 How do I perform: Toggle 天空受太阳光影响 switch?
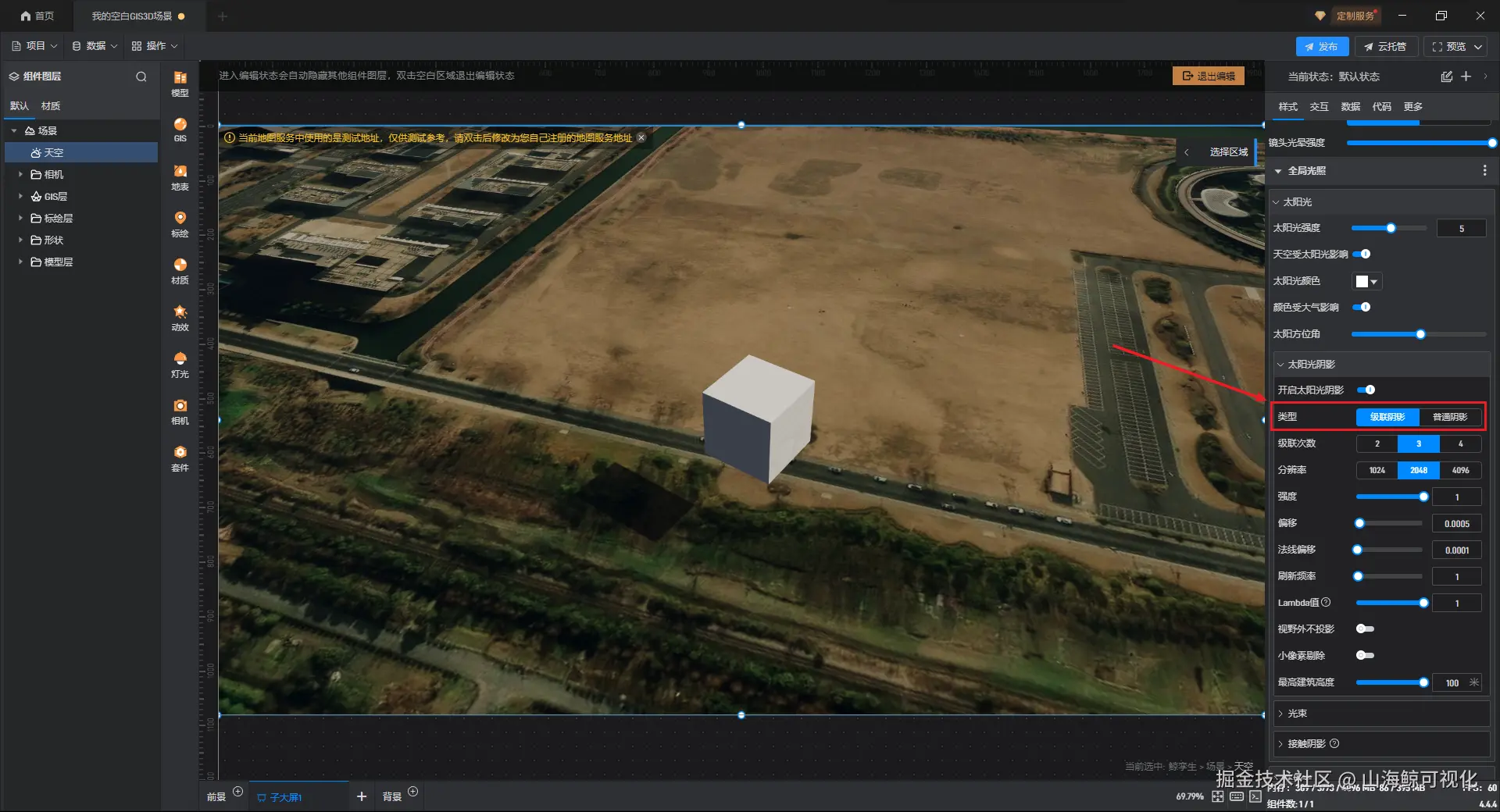pyautogui.click(x=1362, y=254)
